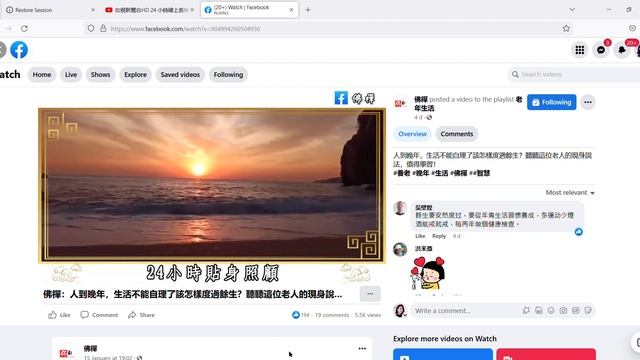This screenshot has height=360, width=640.
Task: Click the second commenter's profile picture
Action: pos(400,249)
